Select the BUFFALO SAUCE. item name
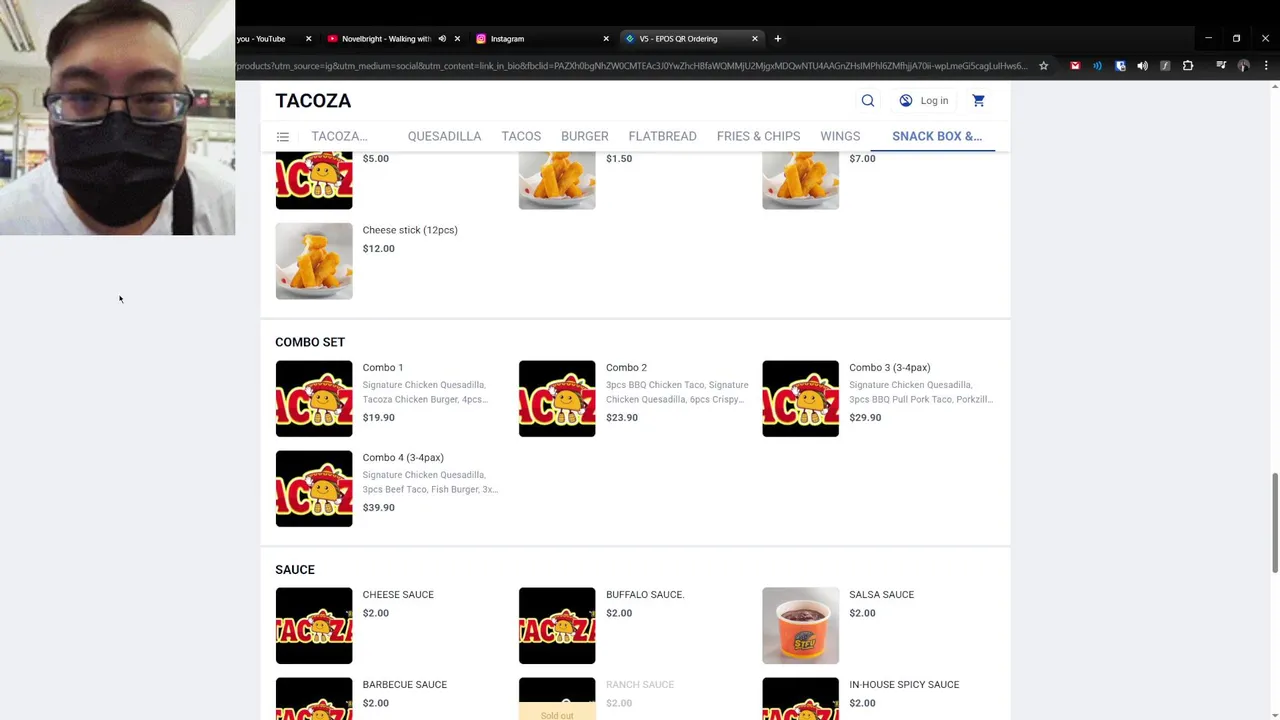Screen dimensions: 1280x720 pos(645,594)
